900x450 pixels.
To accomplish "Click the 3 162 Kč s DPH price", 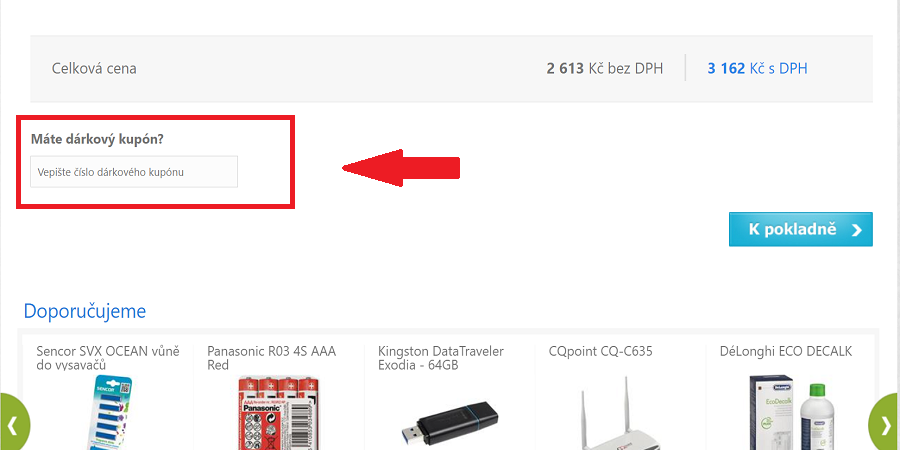I will (757, 69).
